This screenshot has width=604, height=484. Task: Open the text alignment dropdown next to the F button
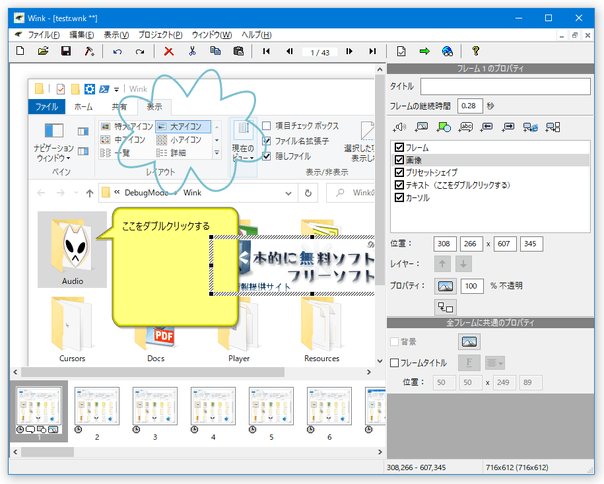click(x=495, y=363)
